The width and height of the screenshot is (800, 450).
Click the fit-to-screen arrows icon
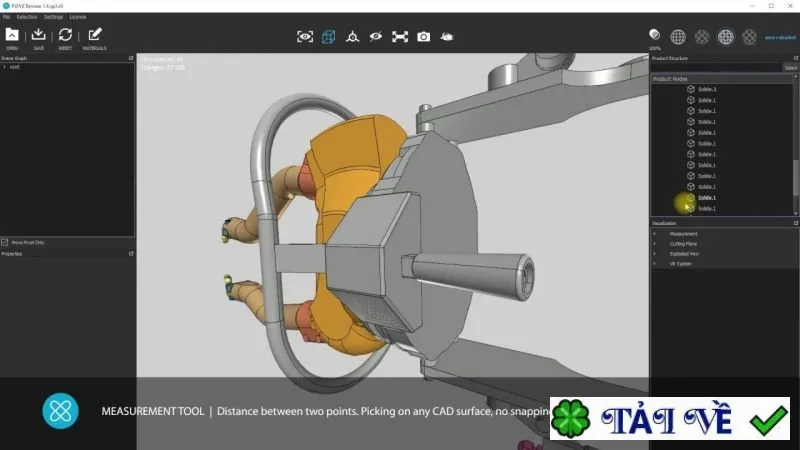tap(400, 37)
